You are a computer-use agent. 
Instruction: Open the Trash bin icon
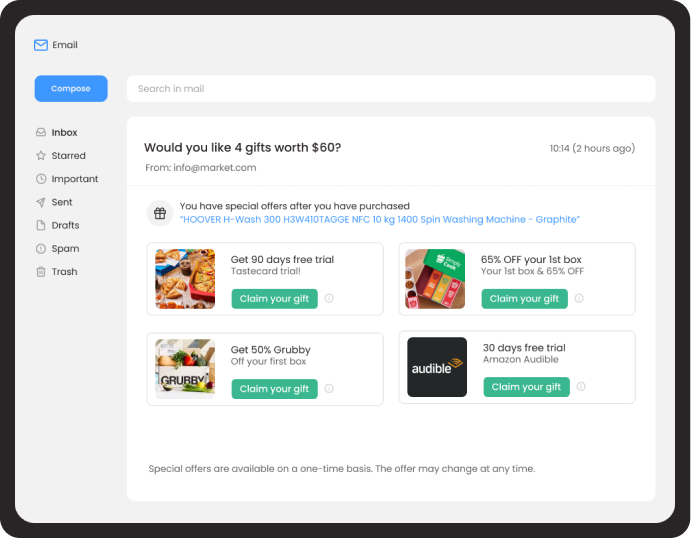coord(41,272)
